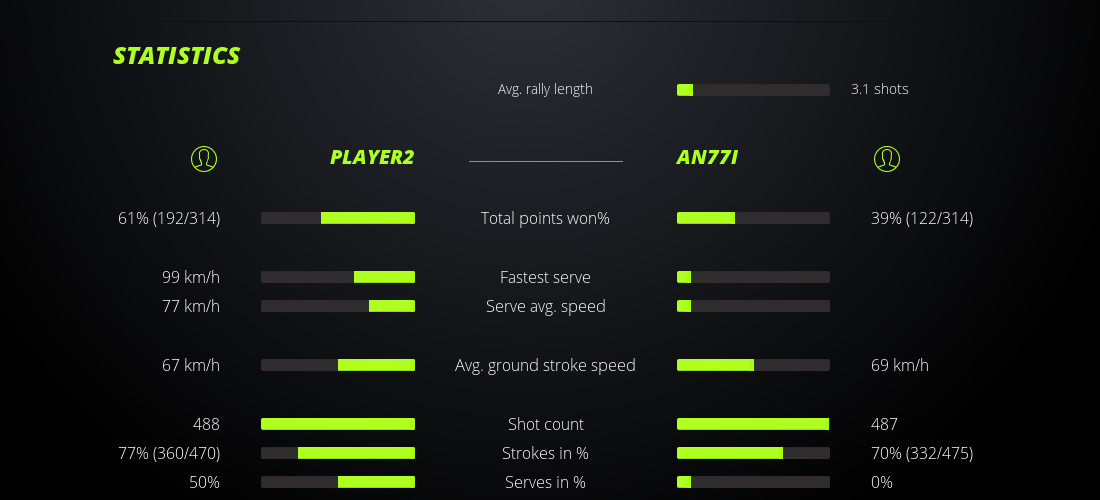Click PLAYER2 Total points won bar
This screenshot has height=500, width=1100.
coord(338,218)
